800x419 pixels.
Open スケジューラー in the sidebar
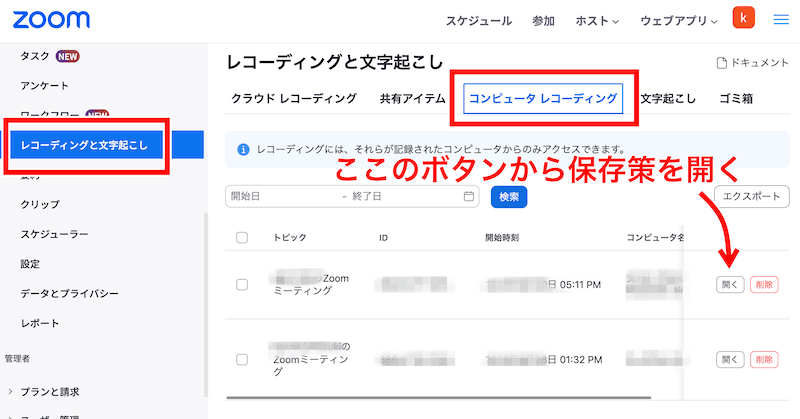click(55, 234)
